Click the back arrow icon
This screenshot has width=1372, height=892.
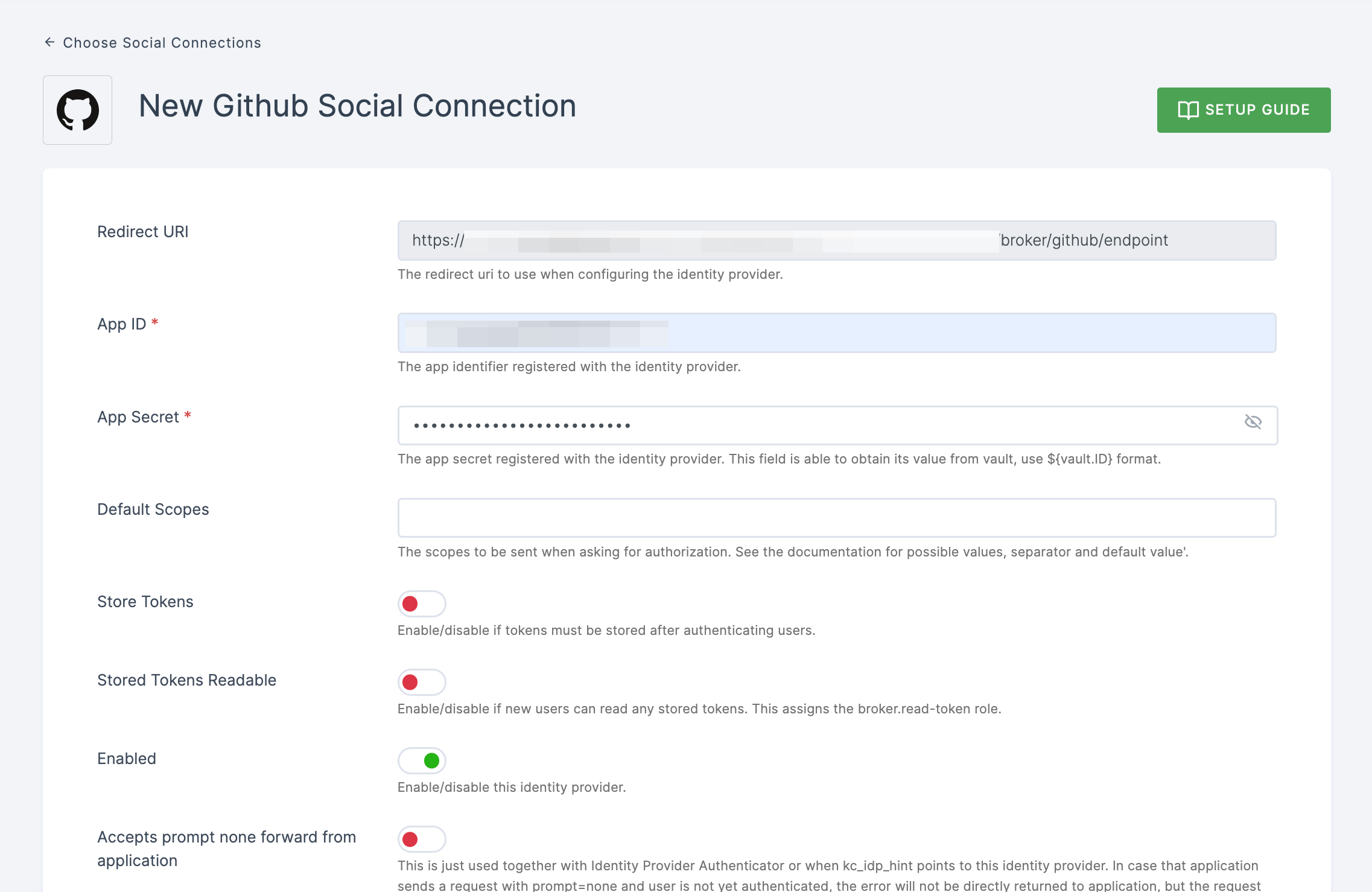pyautogui.click(x=50, y=42)
